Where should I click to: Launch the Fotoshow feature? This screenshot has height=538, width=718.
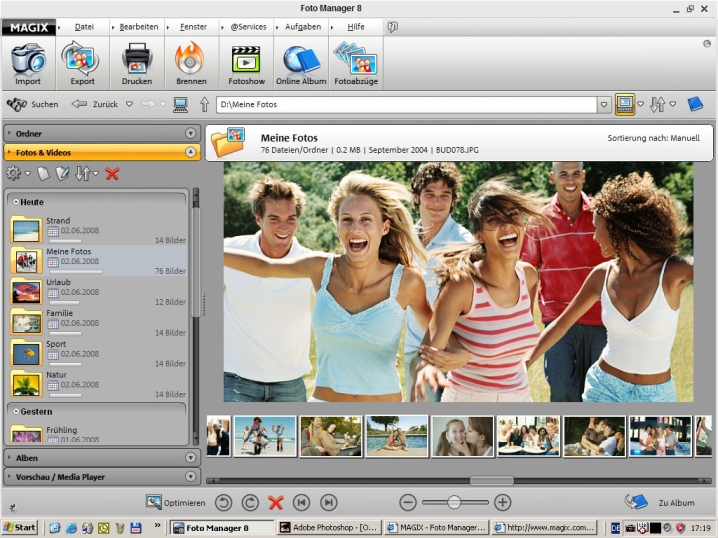245,64
